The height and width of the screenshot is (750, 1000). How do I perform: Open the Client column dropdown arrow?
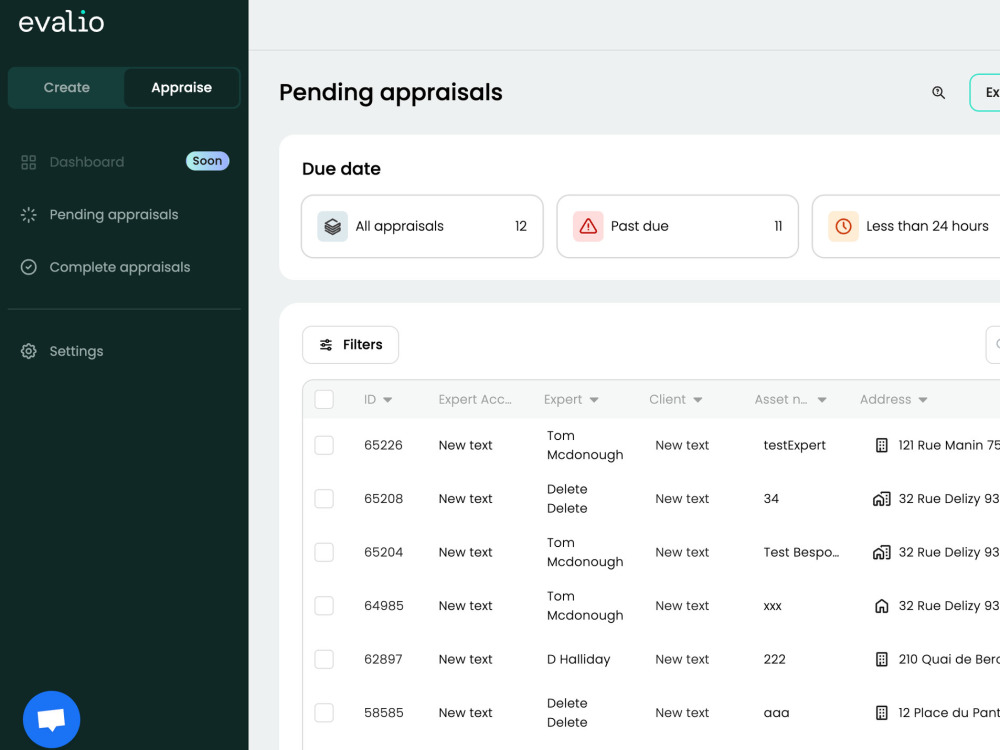[x=698, y=400]
